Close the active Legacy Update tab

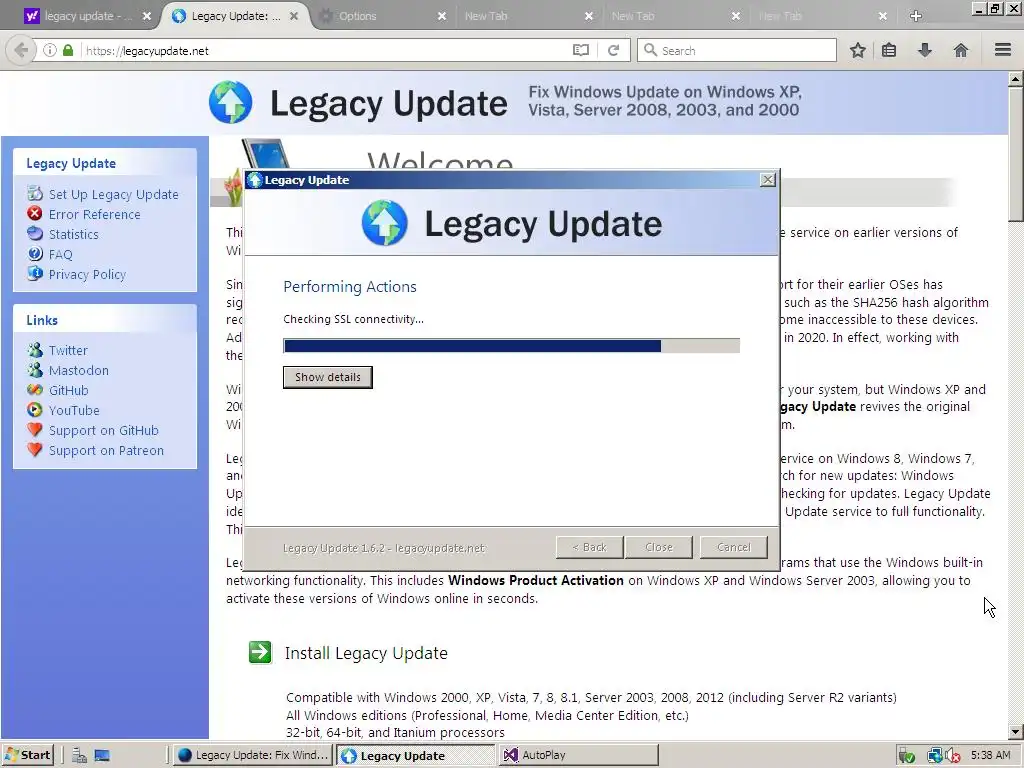coord(295,16)
